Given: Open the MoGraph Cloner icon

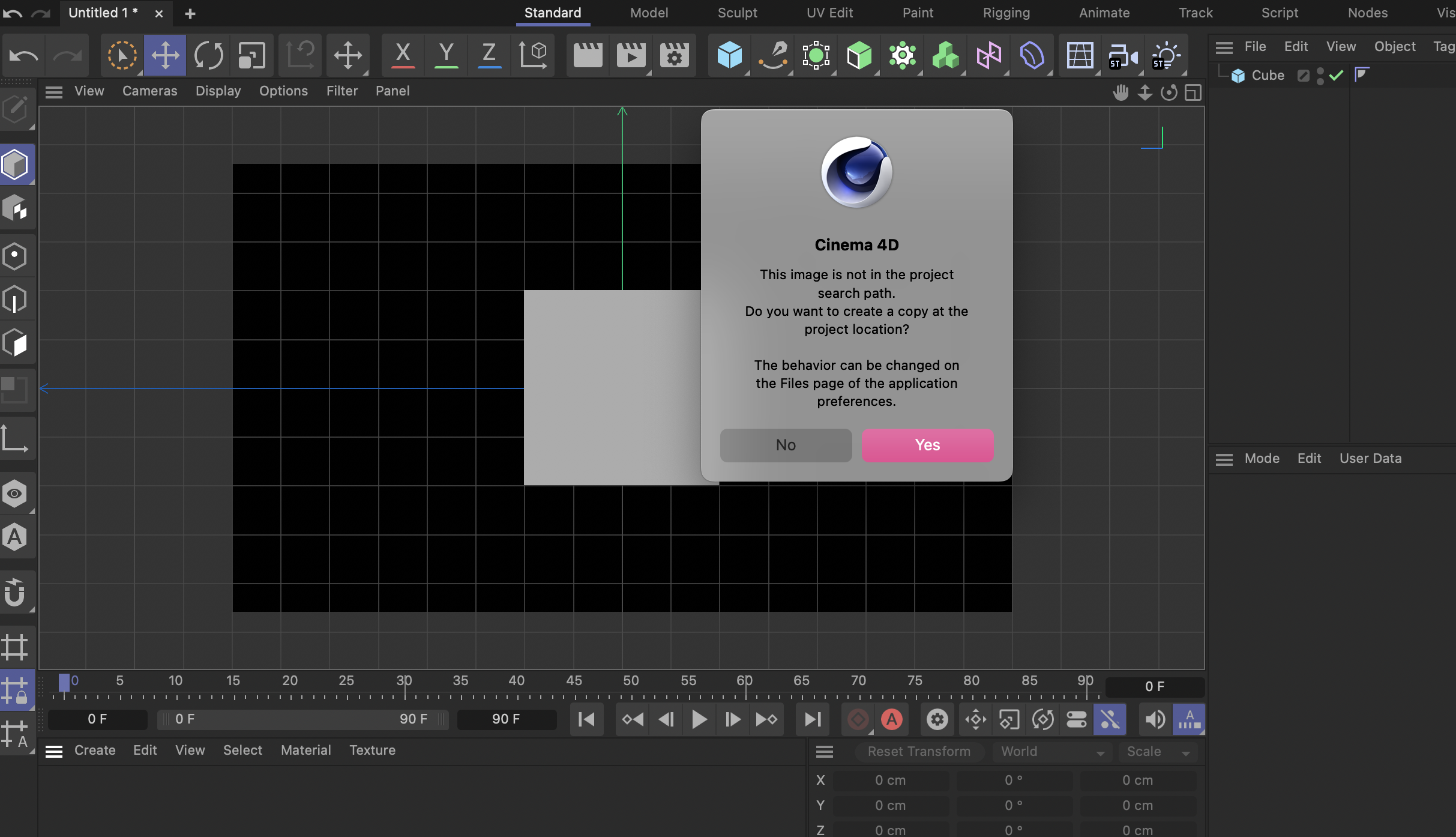Looking at the screenshot, I should [902, 55].
